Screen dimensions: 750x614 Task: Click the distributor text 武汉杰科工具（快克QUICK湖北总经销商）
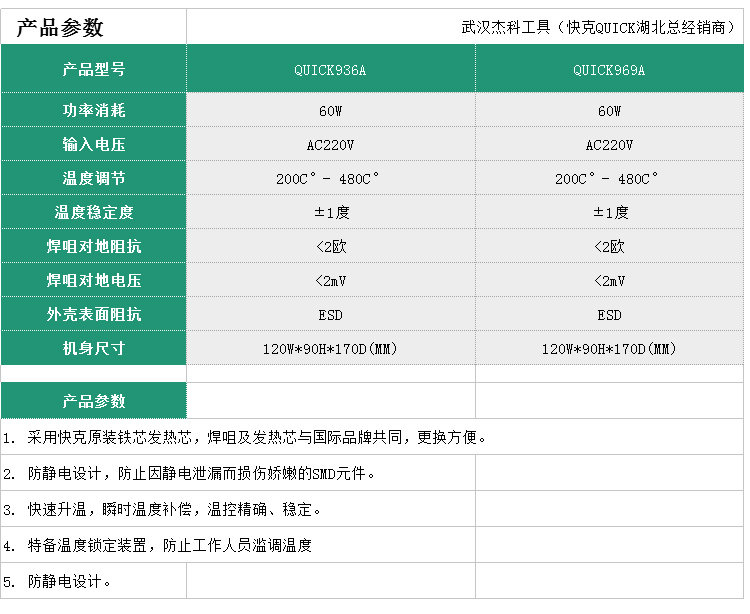click(x=598, y=27)
